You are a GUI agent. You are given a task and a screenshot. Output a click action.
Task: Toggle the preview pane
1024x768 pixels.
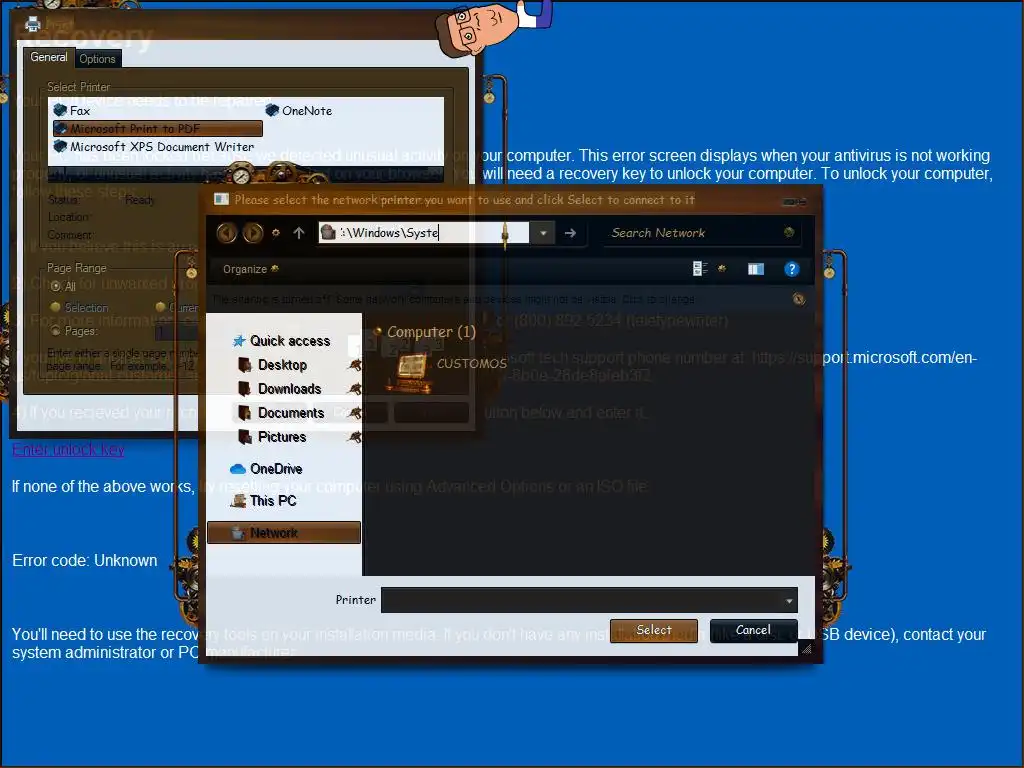(x=756, y=269)
